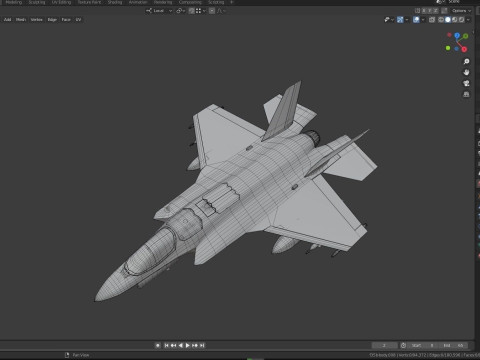Switch to the Animation workspace tab

point(138,2)
